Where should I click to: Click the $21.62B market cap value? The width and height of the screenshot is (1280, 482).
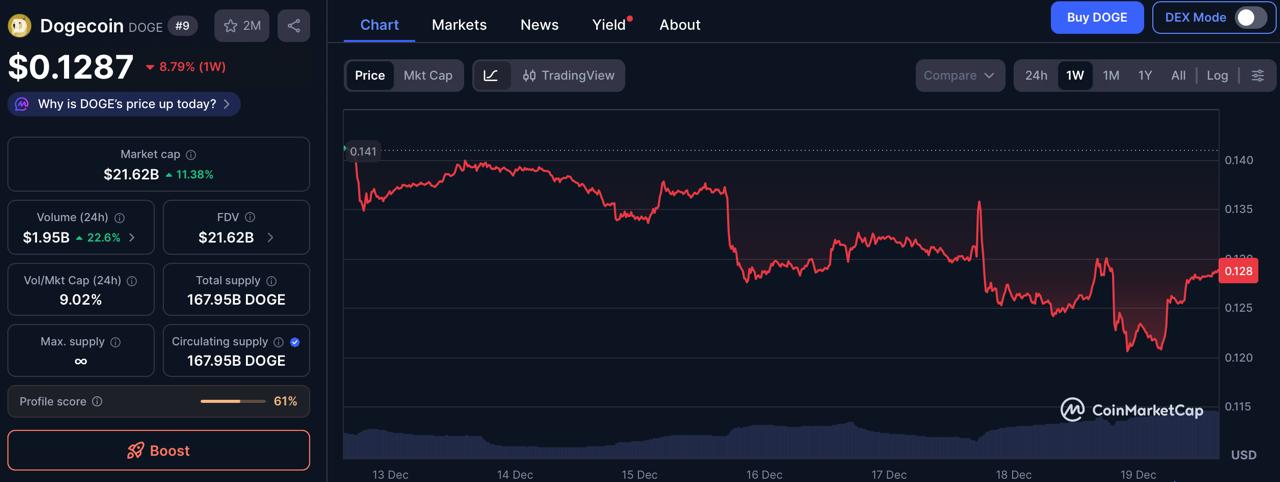pos(131,174)
